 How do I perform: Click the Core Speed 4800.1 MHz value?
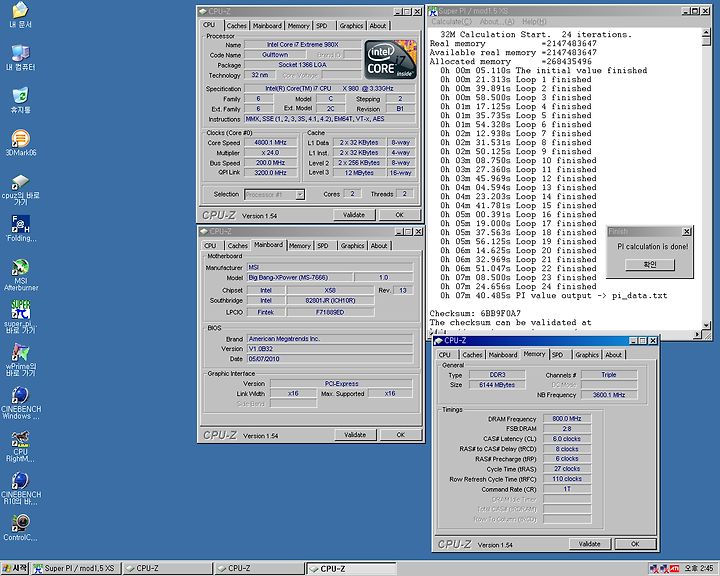[x=270, y=142]
